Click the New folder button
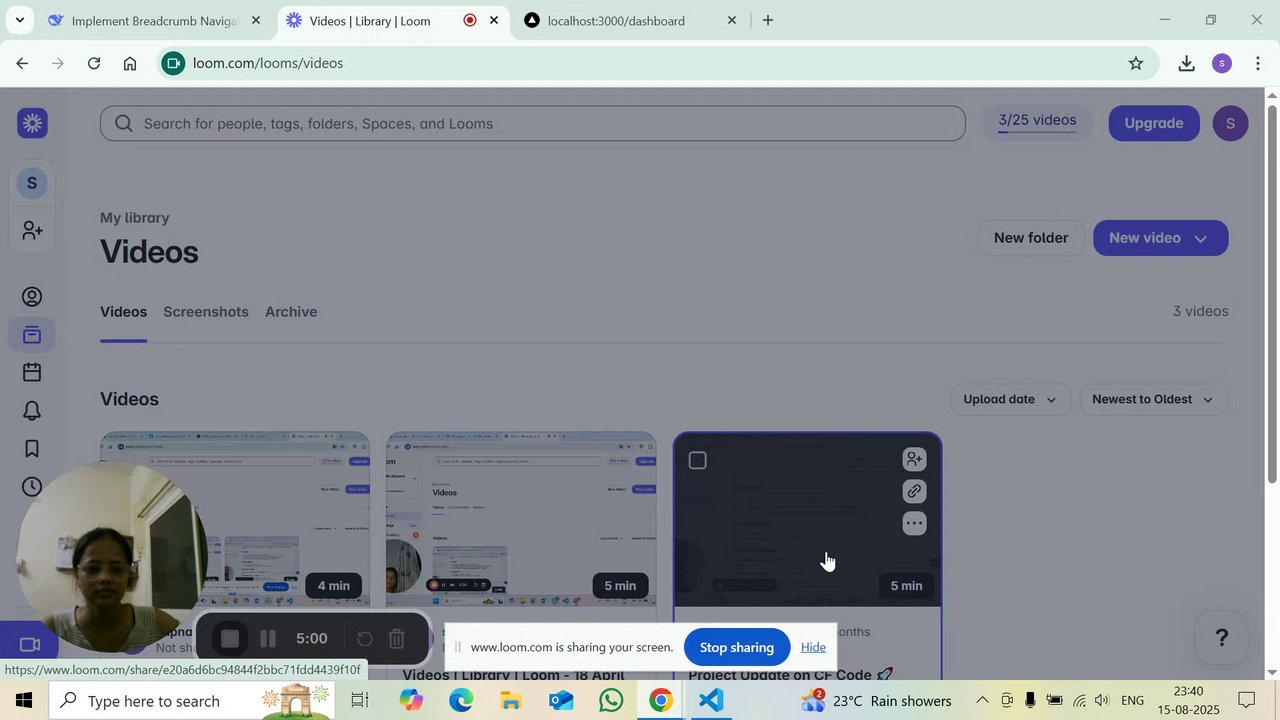Image resolution: width=1280 pixels, height=720 pixels. [1031, 238]
